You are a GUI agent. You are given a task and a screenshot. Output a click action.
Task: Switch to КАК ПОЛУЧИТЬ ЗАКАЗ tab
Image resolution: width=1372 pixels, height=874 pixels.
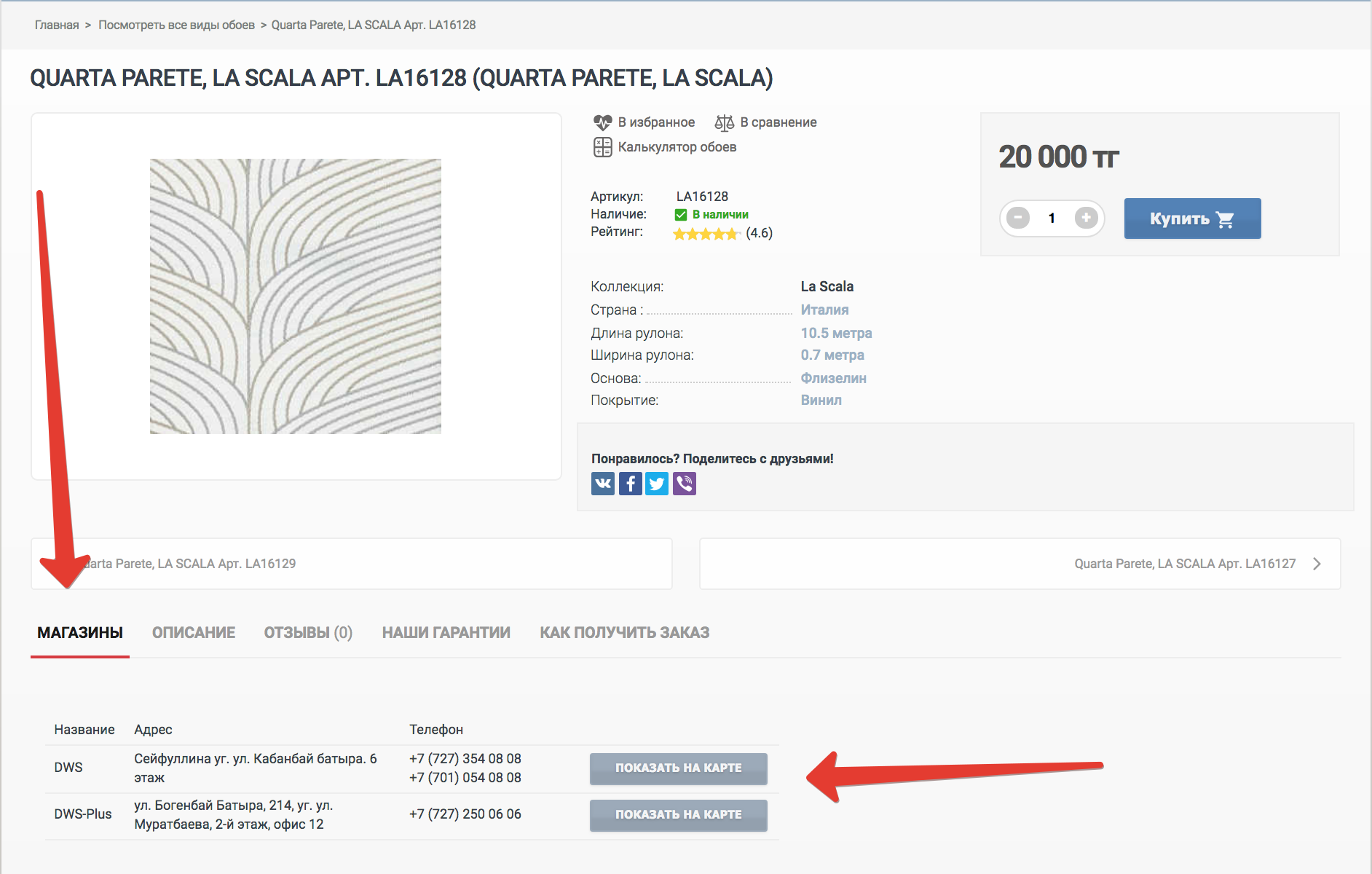[625, 632]
